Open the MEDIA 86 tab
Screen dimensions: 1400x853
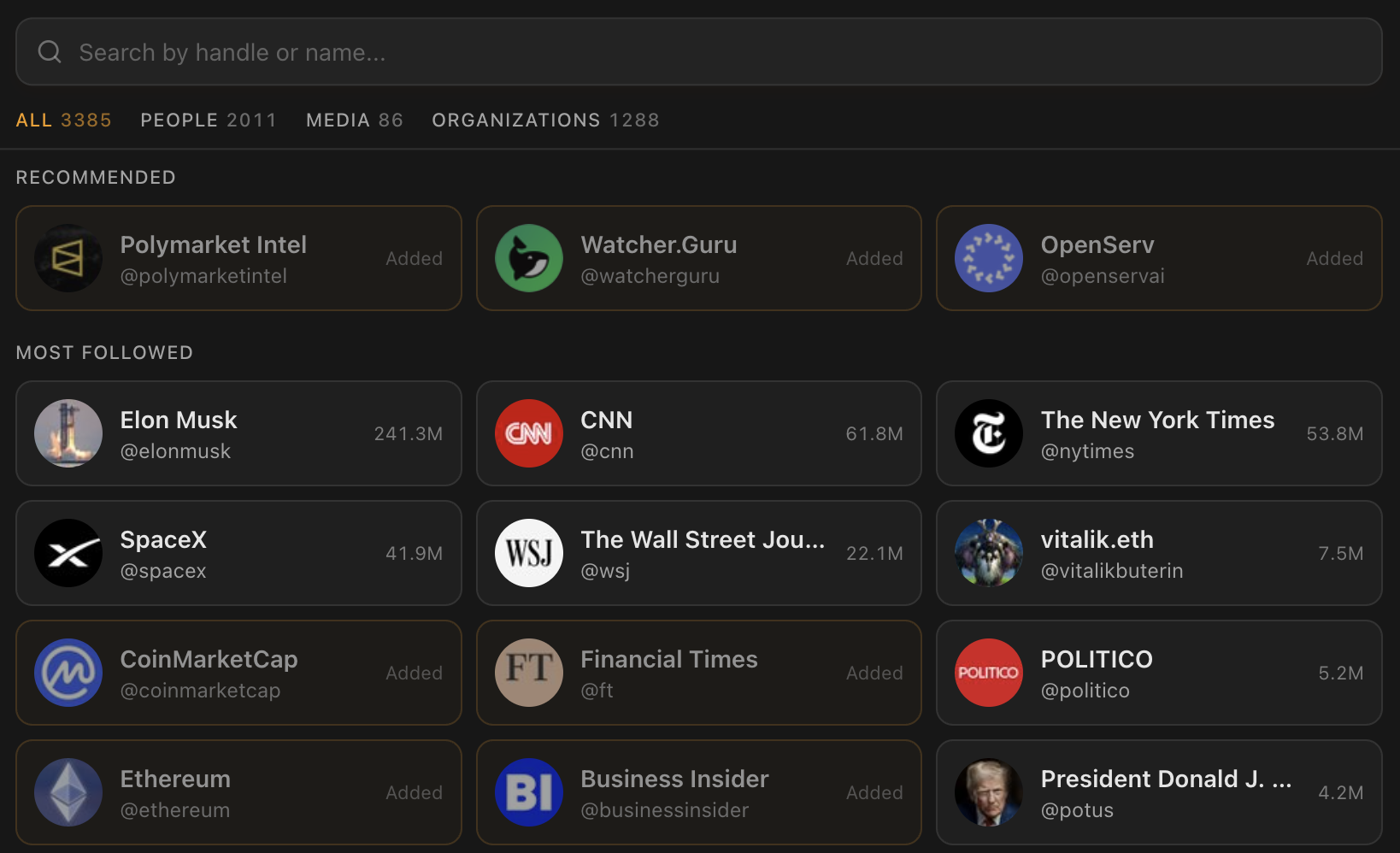point(355,121)
